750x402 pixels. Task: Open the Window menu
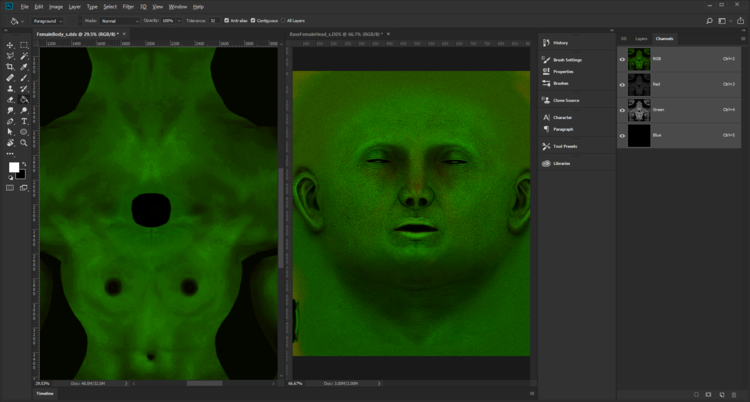(x=178, y=7)
